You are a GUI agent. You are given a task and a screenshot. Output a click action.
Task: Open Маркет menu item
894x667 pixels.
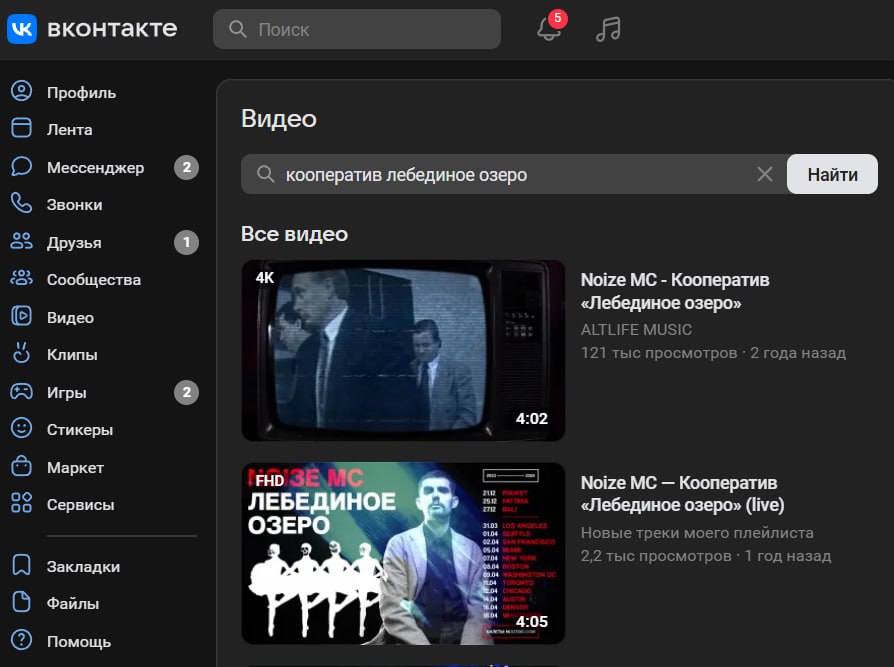click(x=75, y=467)
